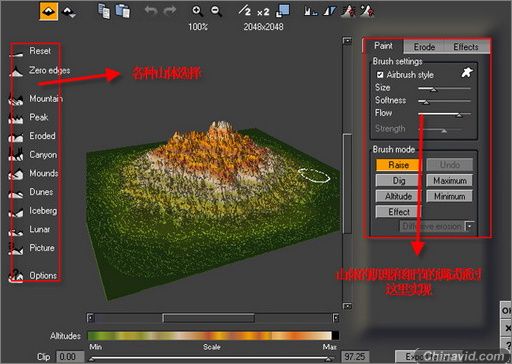Click the Altitudes color gradient bar
This screenshot has width=512, height=364.
coord(213,335)
